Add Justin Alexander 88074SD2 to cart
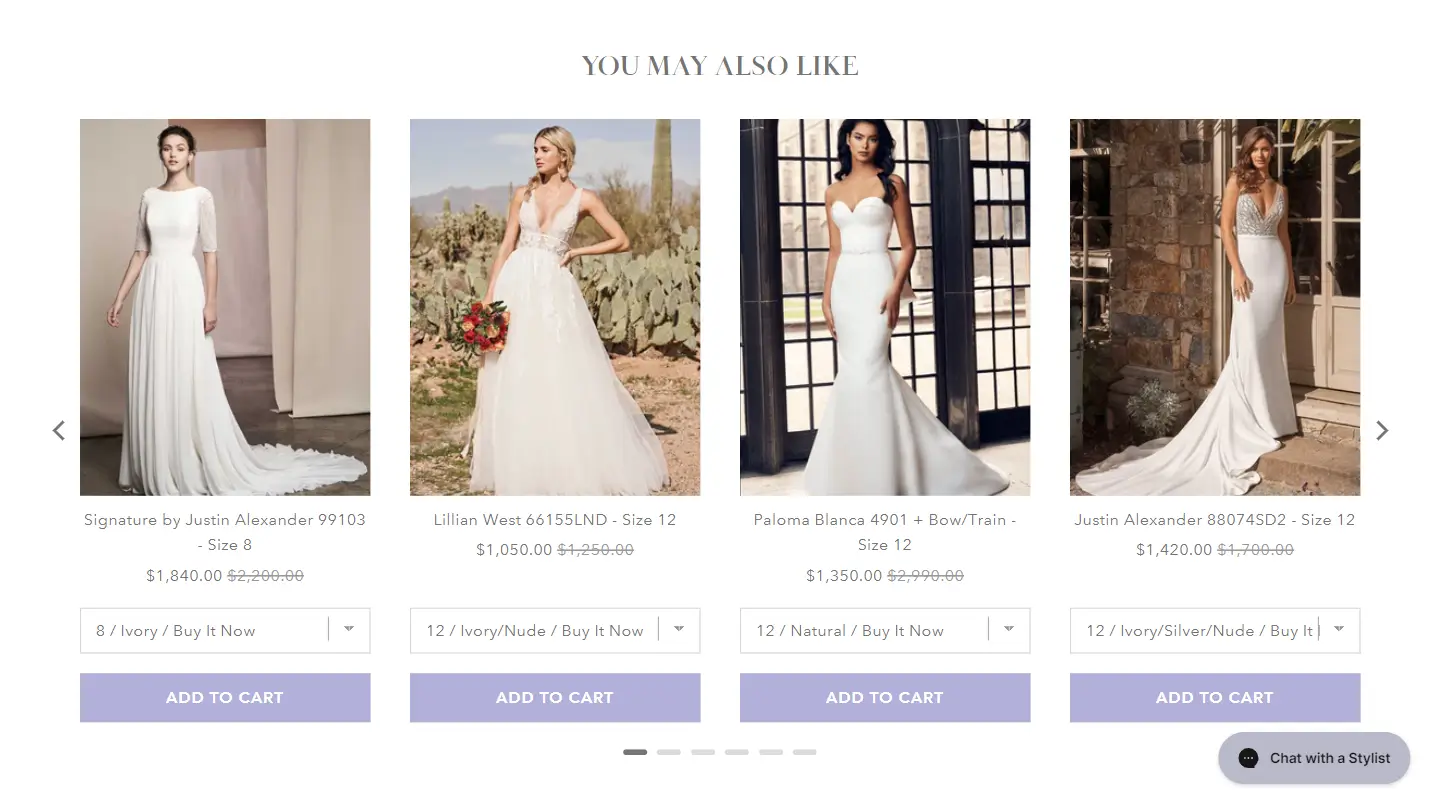1440x810 pixels. coord(1215,697)
